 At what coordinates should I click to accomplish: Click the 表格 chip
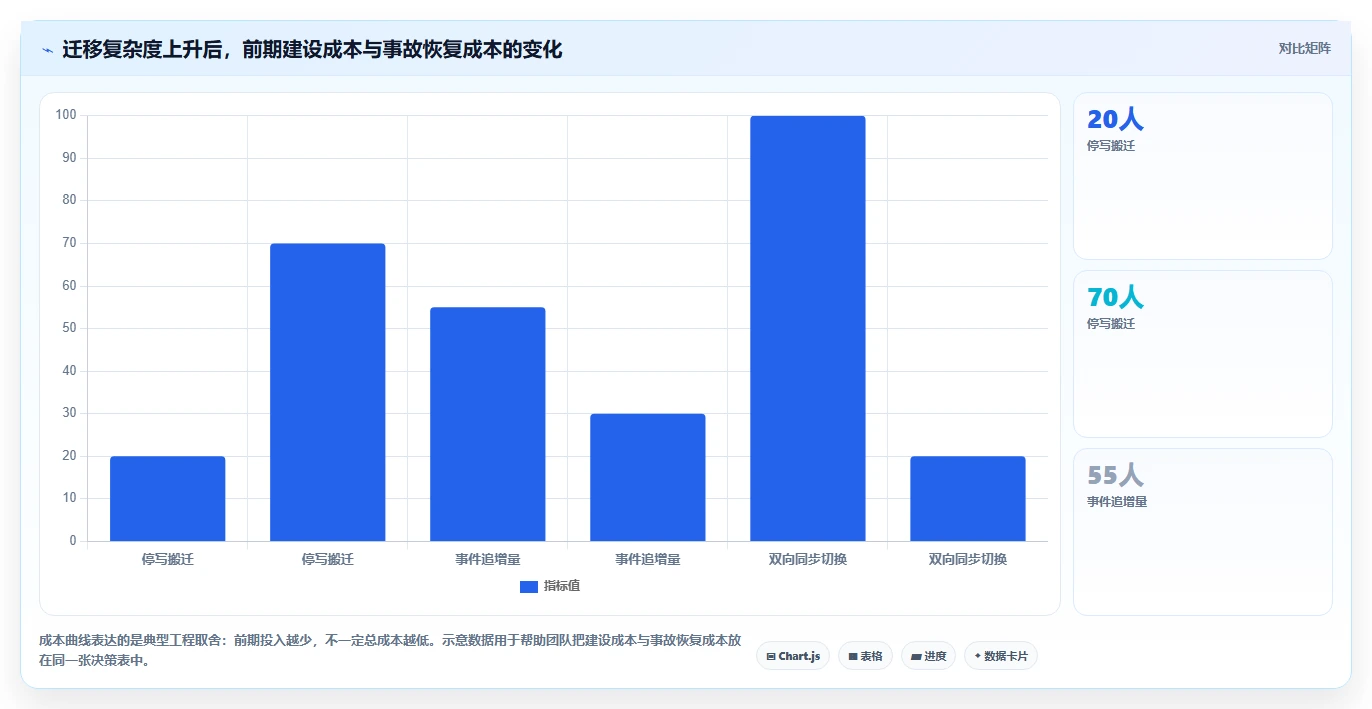click(865, 656)
